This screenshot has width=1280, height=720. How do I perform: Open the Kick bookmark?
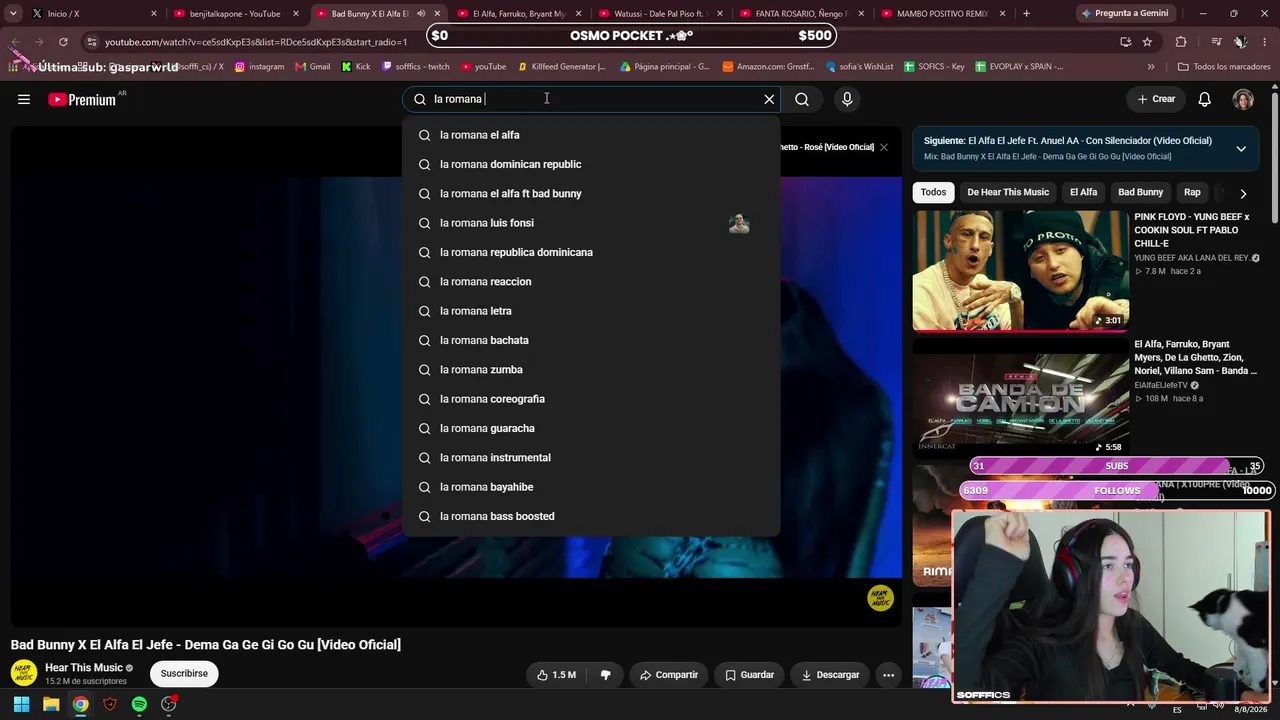[356, 67]
